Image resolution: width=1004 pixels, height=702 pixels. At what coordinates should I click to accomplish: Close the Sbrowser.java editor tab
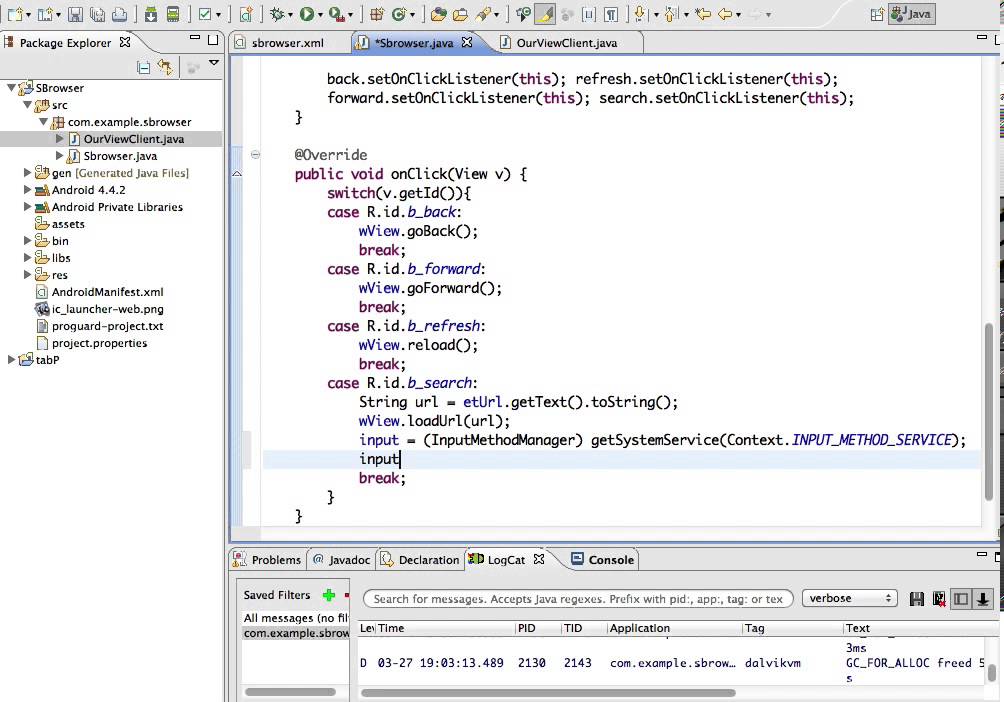point(467,42)
